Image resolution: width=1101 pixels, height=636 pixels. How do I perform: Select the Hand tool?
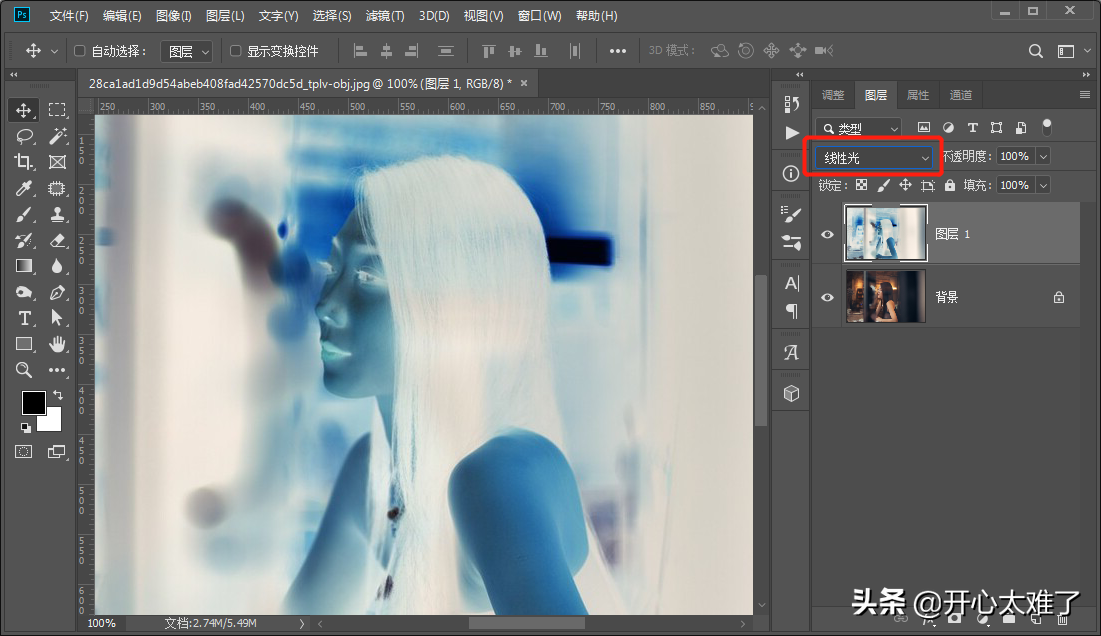[x=58, y=344]
